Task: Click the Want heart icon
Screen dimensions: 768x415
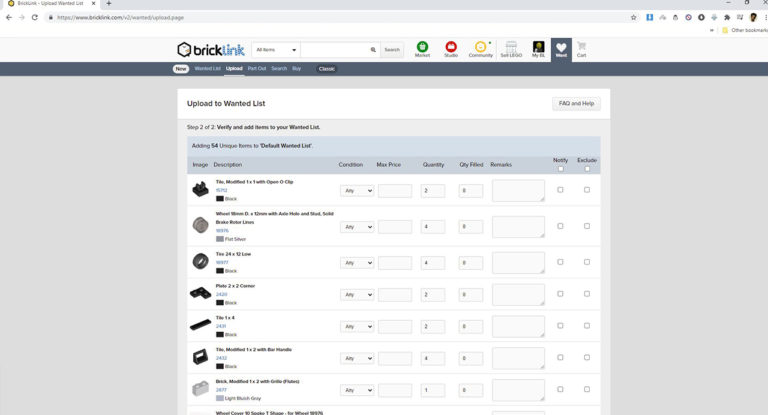Action: point(561,49)
